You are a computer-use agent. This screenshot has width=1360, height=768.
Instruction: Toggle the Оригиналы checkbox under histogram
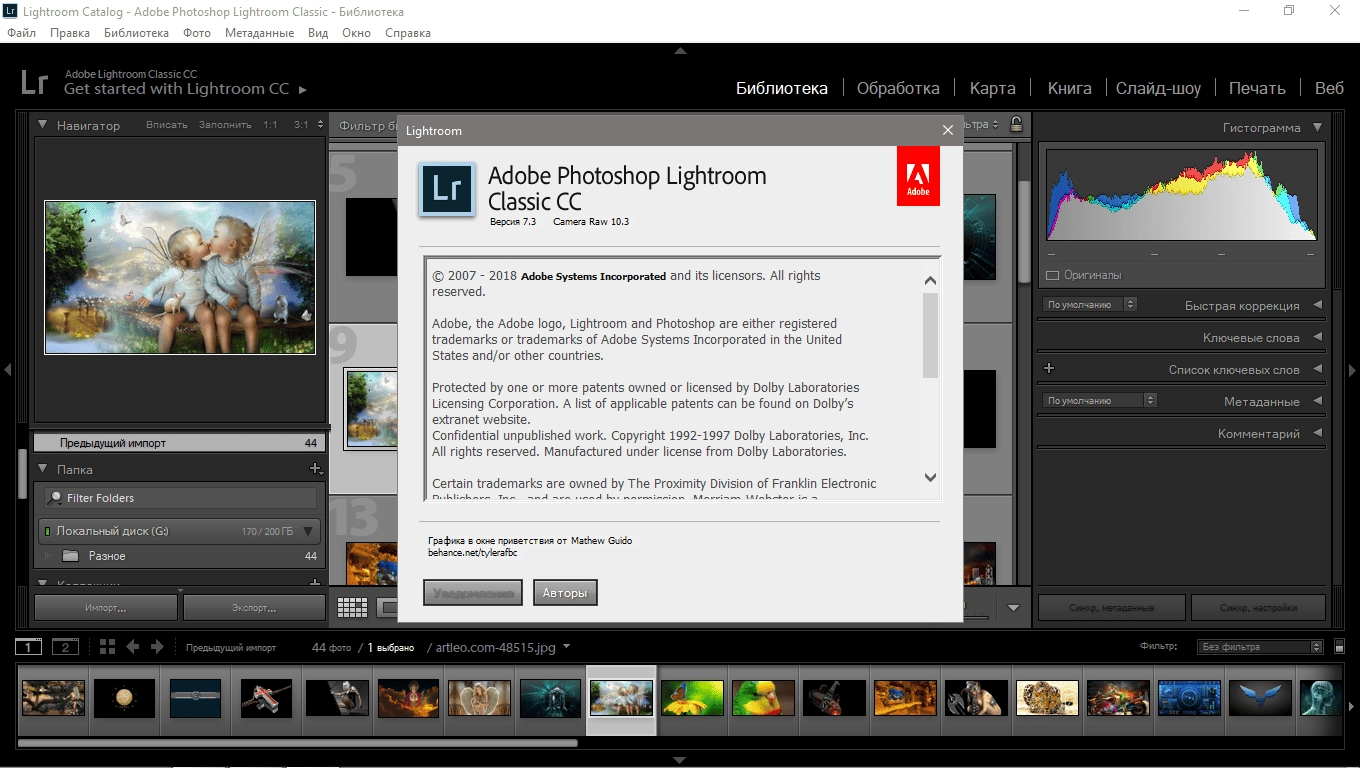coord(1052,275)
